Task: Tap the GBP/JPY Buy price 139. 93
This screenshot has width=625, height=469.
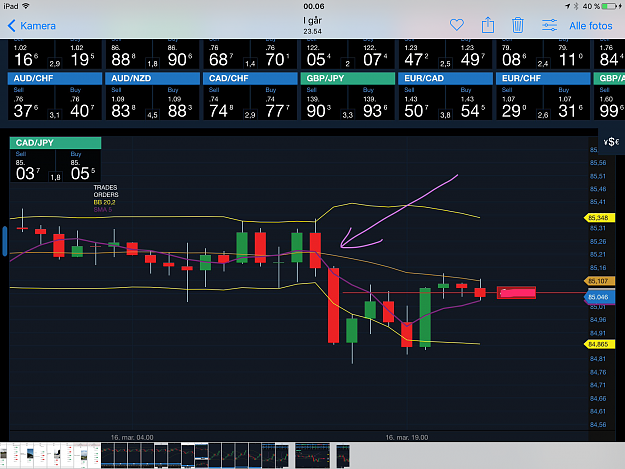Action: pyautogui.click(x=375, y=107)
